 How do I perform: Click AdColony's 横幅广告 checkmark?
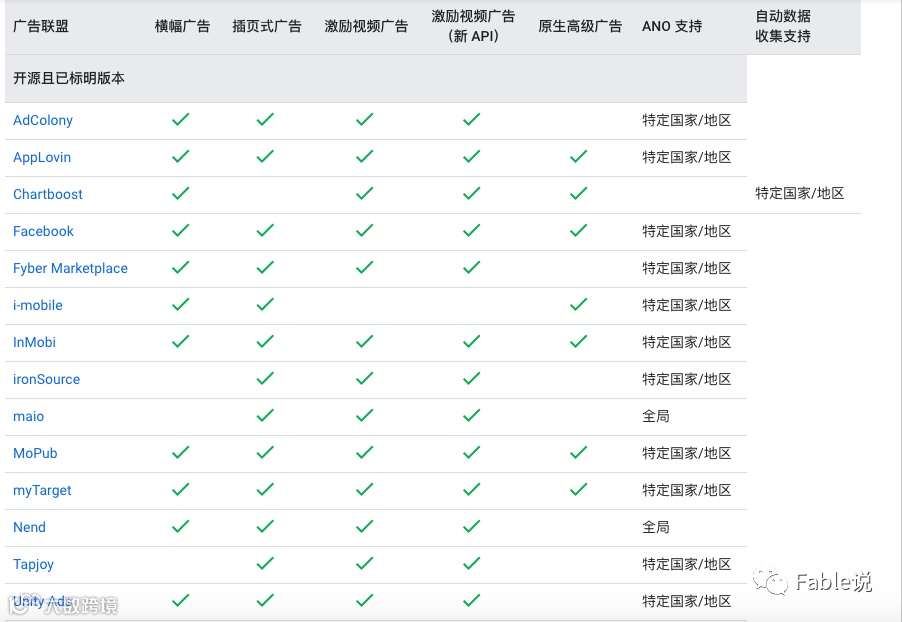pos(181,120)
